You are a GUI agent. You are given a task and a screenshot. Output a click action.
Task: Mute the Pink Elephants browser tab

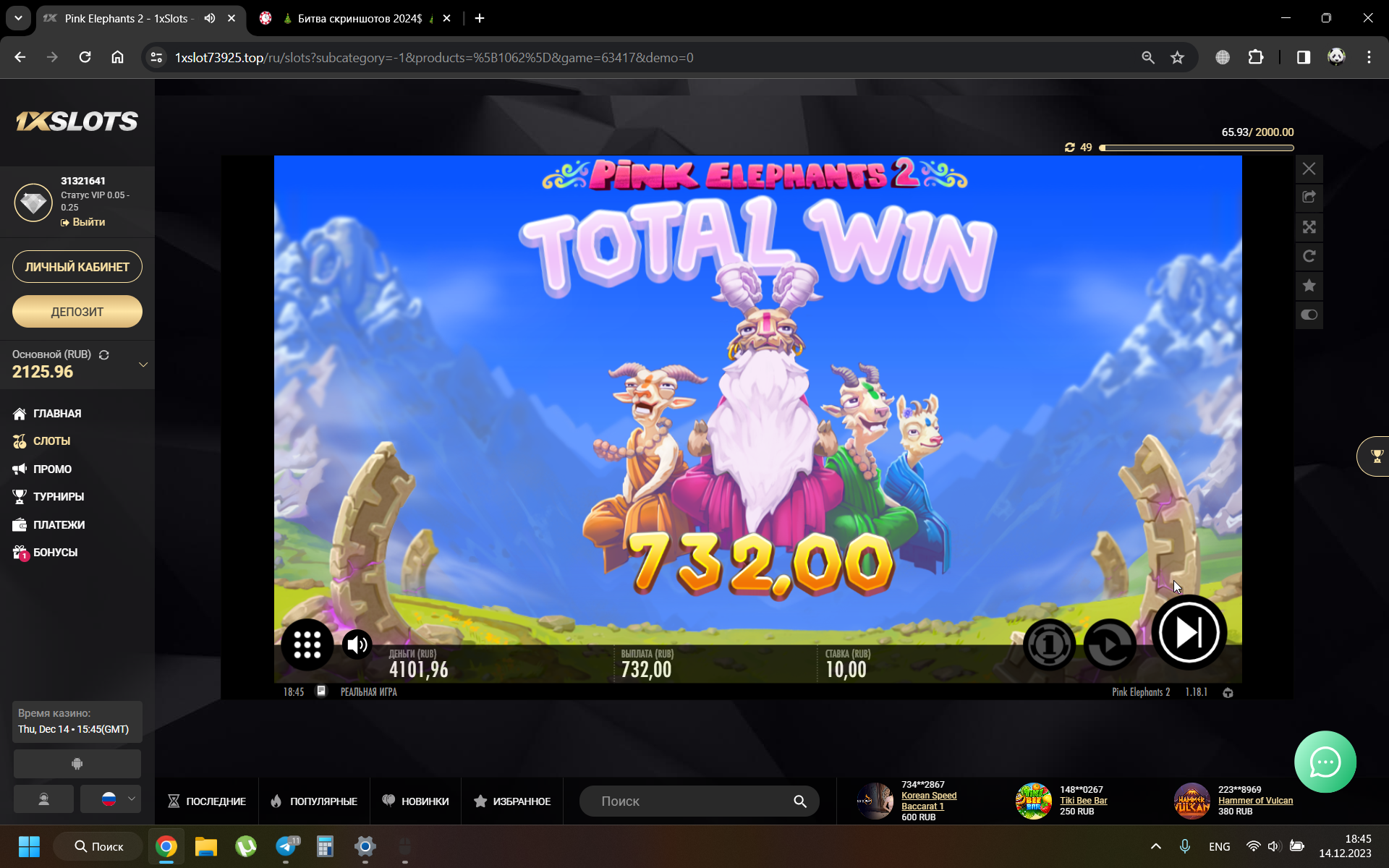click(210, 18)
